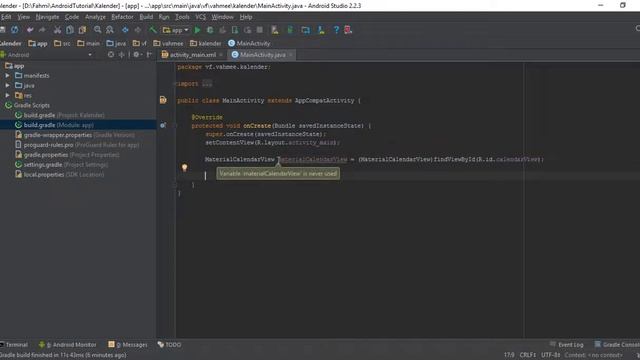This screenshot has height=360, width=640.
Task: Click the Stop square icon
Action: (260, 30)
